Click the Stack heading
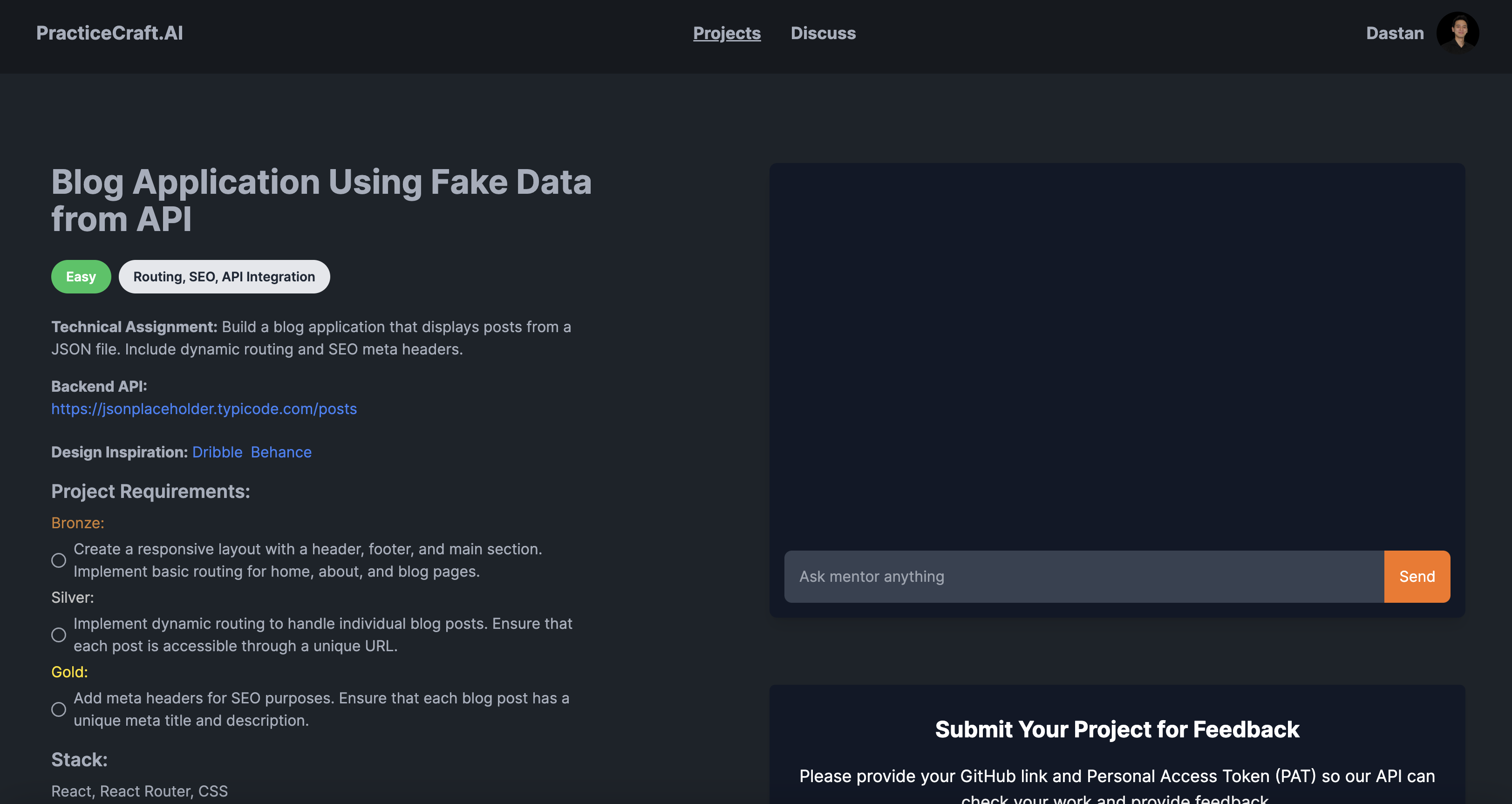 pos(79,759)
